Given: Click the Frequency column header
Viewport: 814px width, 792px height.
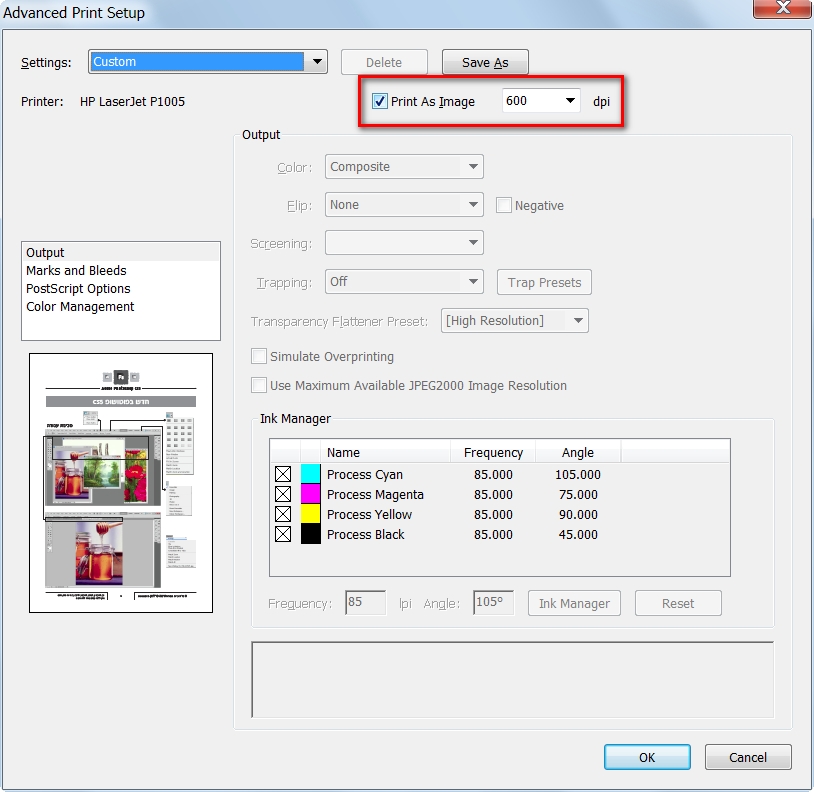Looking at the screenshot, I should [493, 452].
